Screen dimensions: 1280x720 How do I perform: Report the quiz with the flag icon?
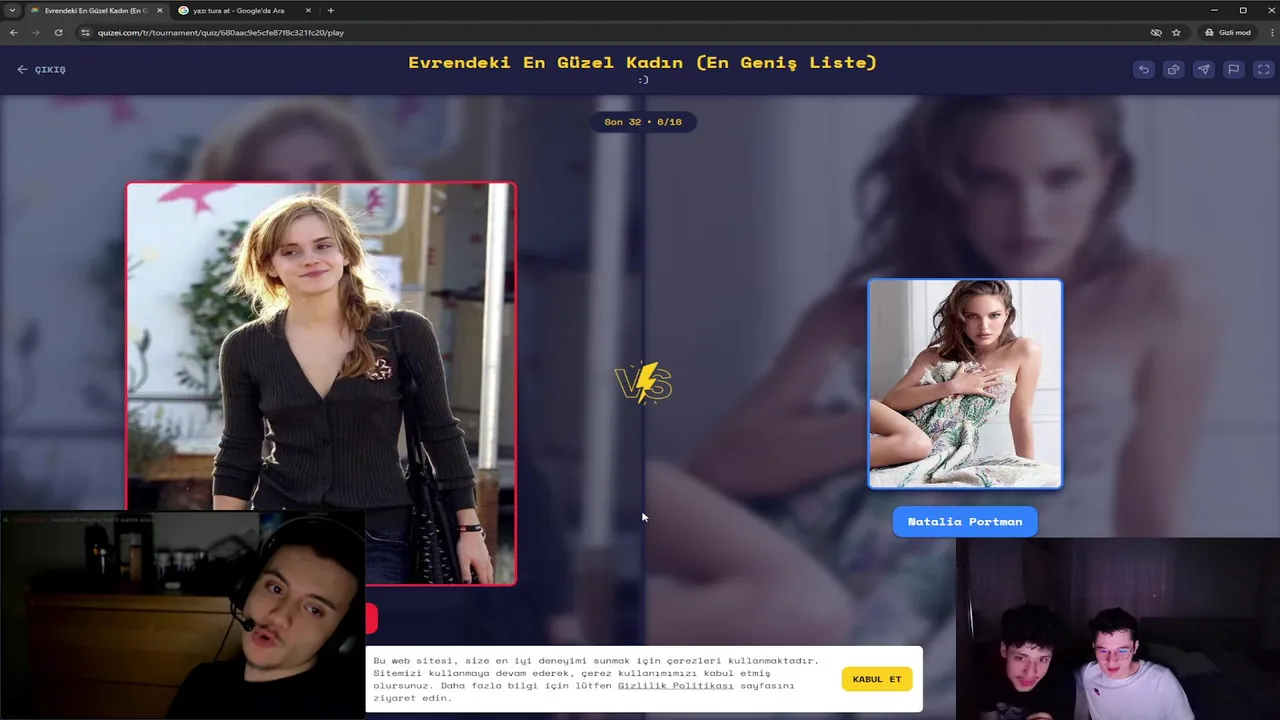click(x=1234, y=69)
